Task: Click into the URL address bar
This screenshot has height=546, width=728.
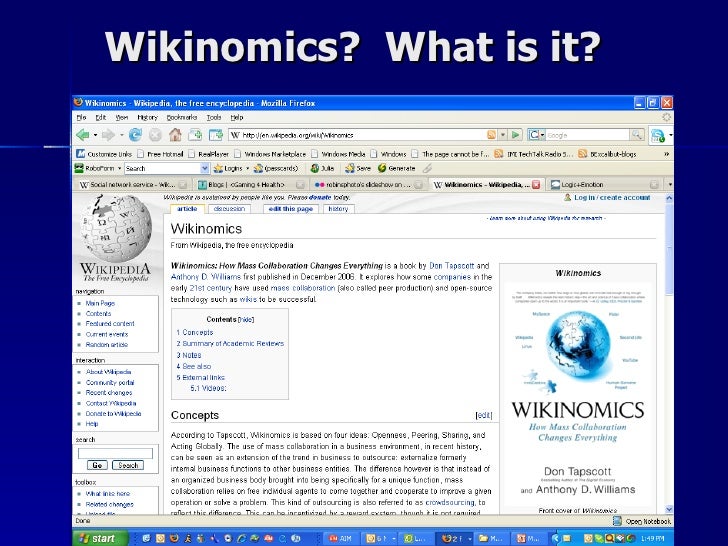Action: (x=358, y=135)
